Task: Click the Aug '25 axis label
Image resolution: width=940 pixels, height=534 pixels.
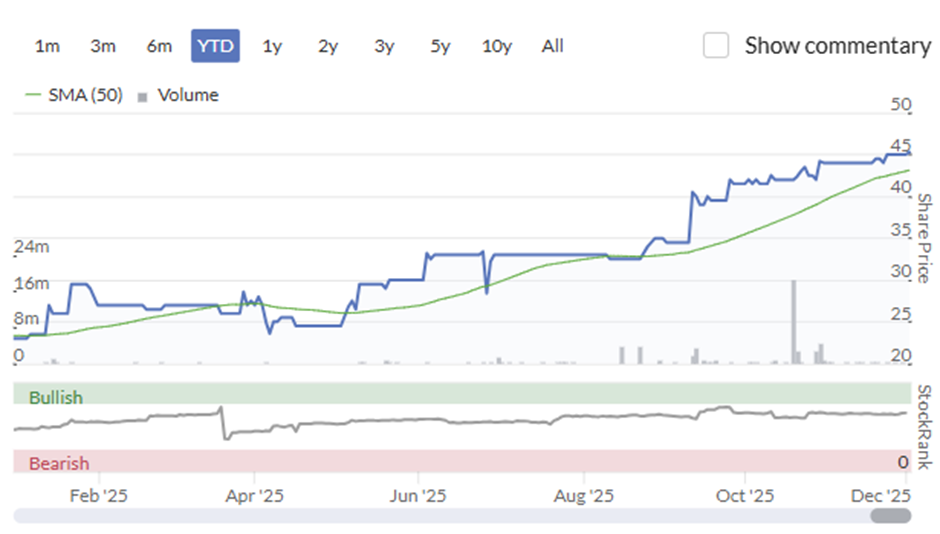Action: [x=584, y=496]
